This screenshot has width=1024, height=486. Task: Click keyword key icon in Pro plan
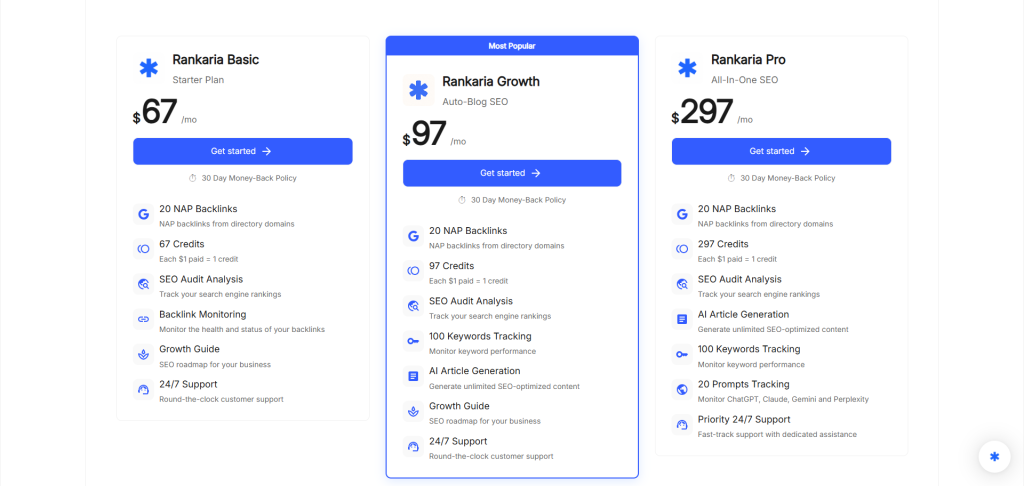682,354
